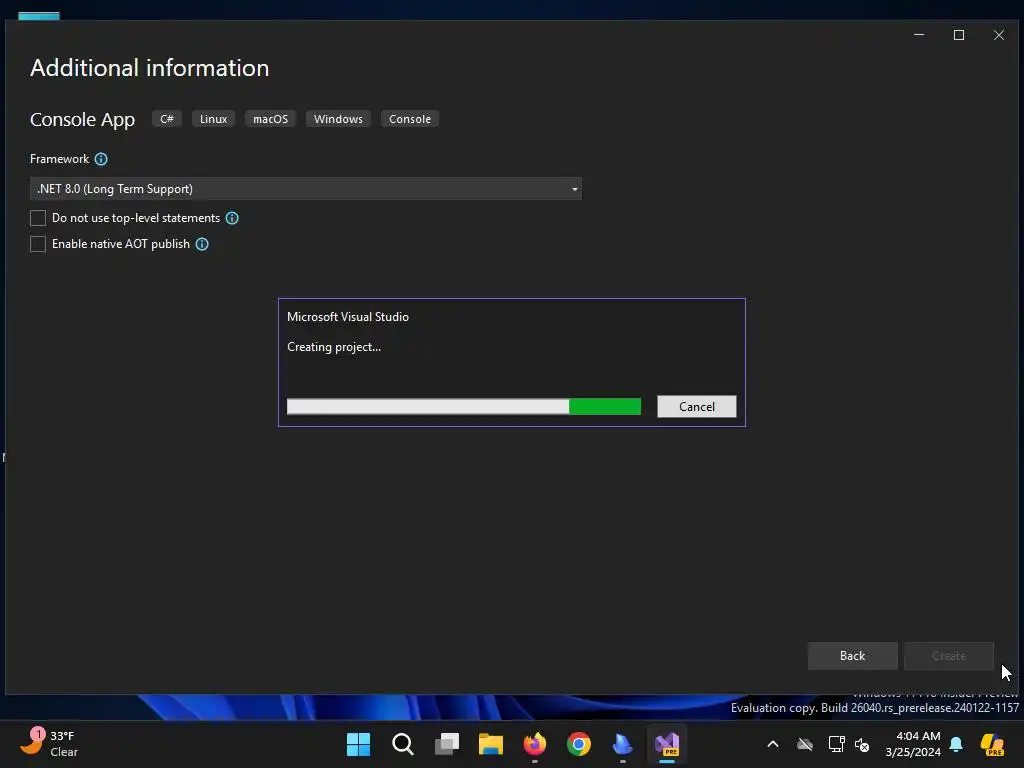Maximize the Visual Studio dialog window

click(959, 35)
